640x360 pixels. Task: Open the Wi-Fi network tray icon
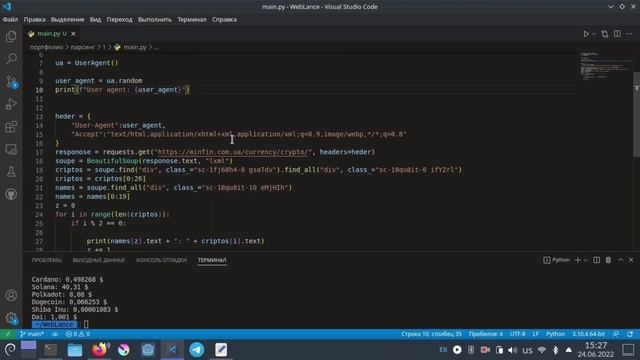point(542,350)
